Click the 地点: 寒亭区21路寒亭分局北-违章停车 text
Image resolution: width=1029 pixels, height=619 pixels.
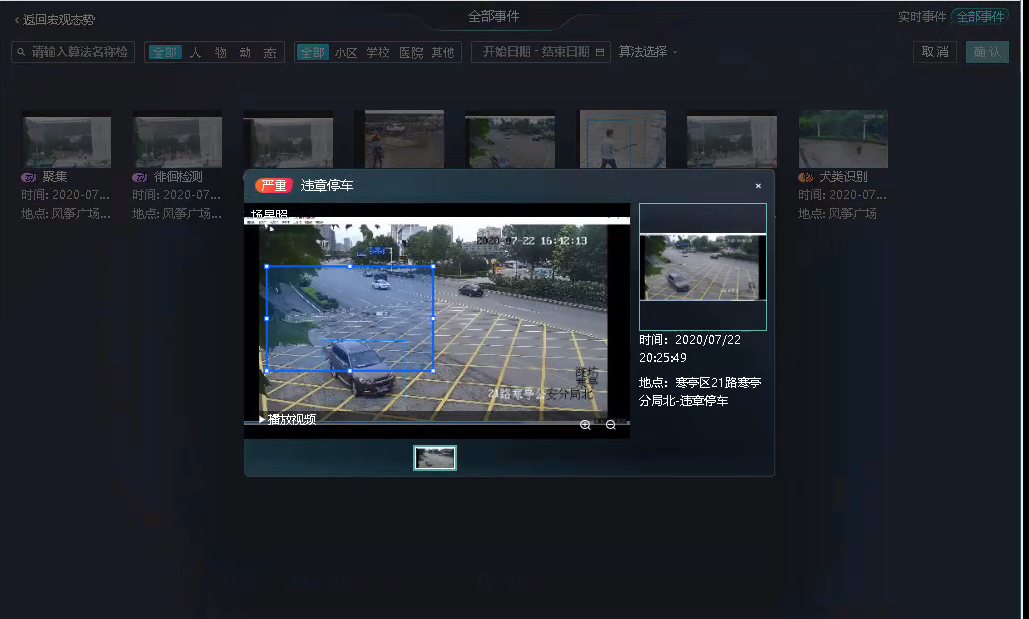[700, 391]
